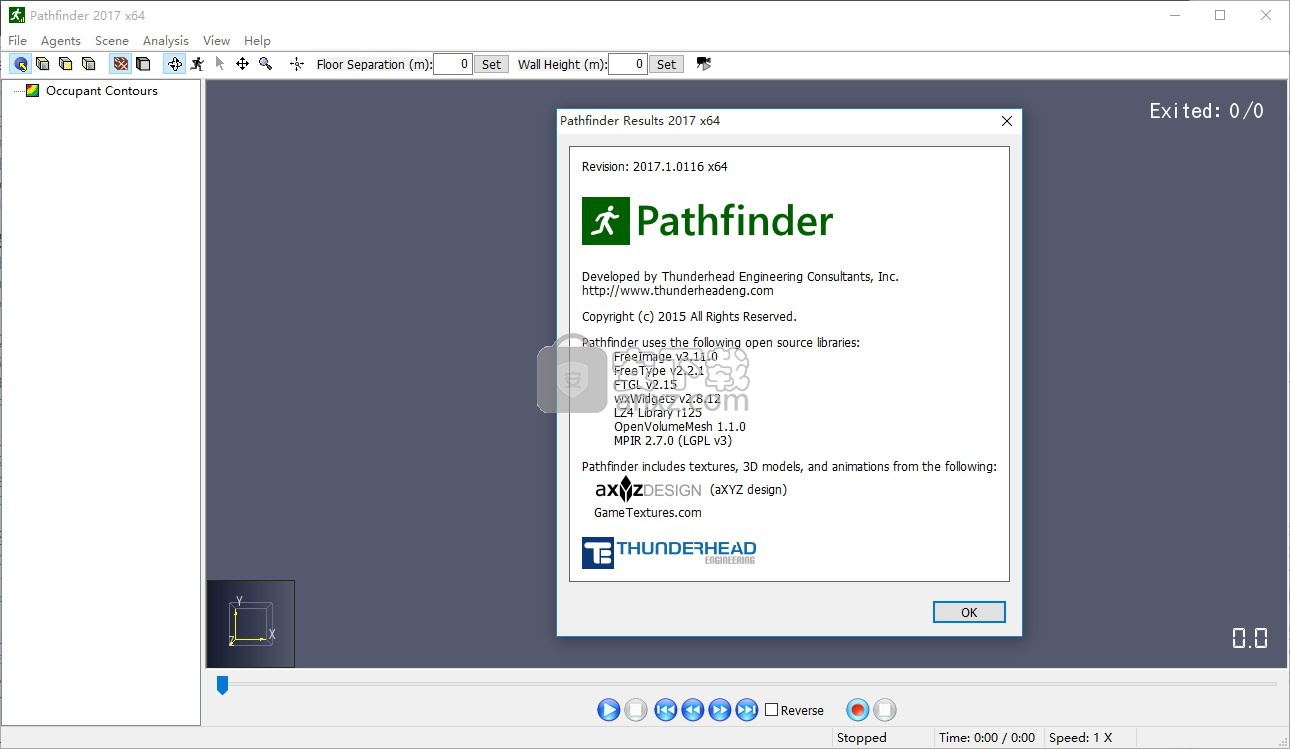Click the '0.0' time readout in viewport
The width and height of the screenshot is (1290, 749).
[x=1250, y=638]
